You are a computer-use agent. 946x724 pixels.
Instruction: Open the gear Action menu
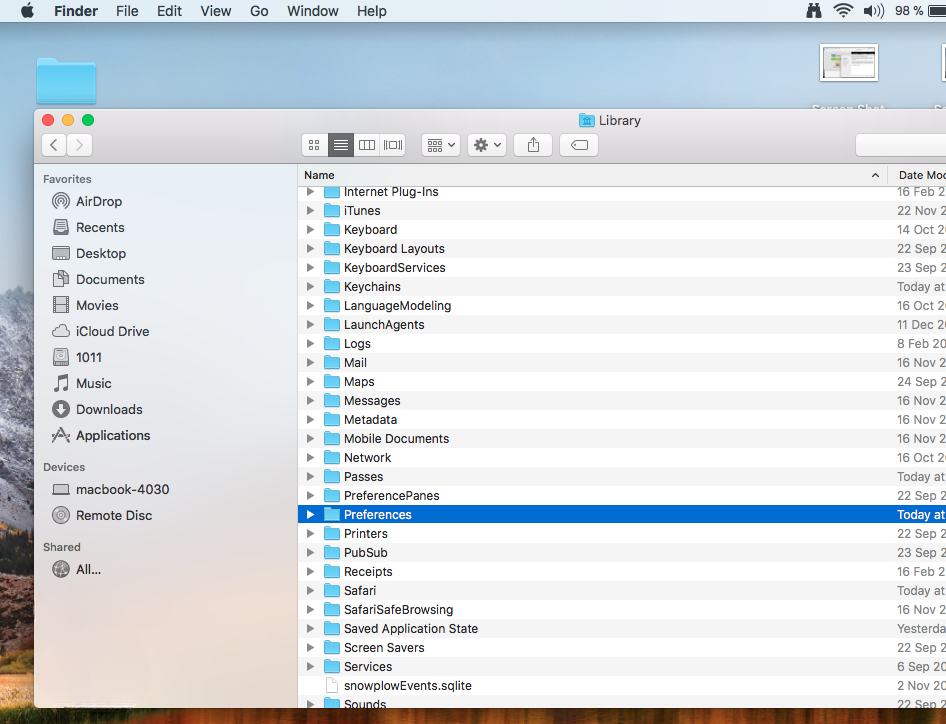487,145
